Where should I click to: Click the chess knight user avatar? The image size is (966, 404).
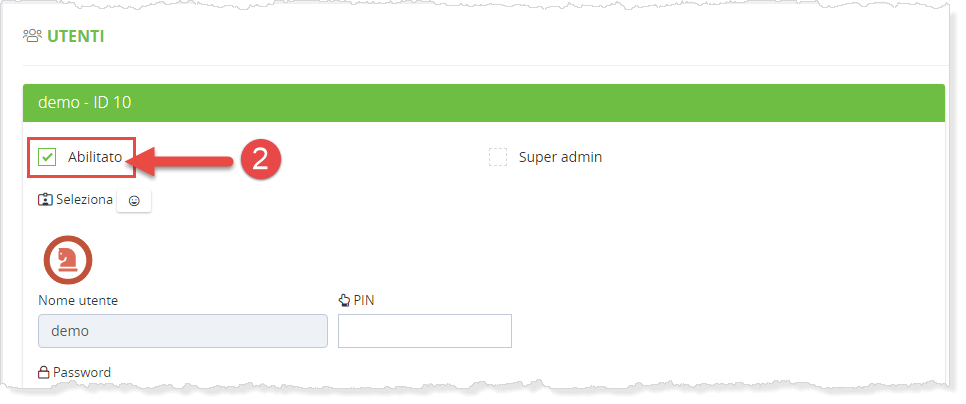click(x=67, y=259)
